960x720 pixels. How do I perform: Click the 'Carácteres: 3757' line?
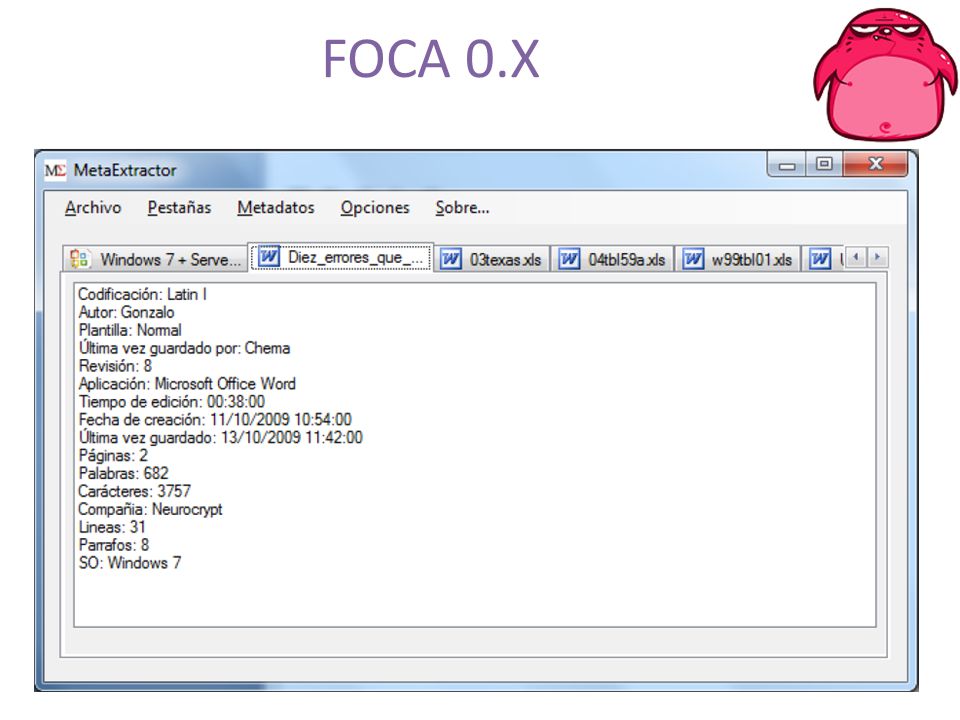pos(135,491)
